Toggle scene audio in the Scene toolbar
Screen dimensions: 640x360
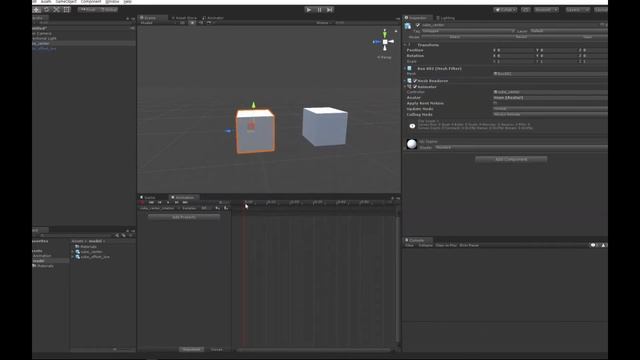[x=200, y=23]
